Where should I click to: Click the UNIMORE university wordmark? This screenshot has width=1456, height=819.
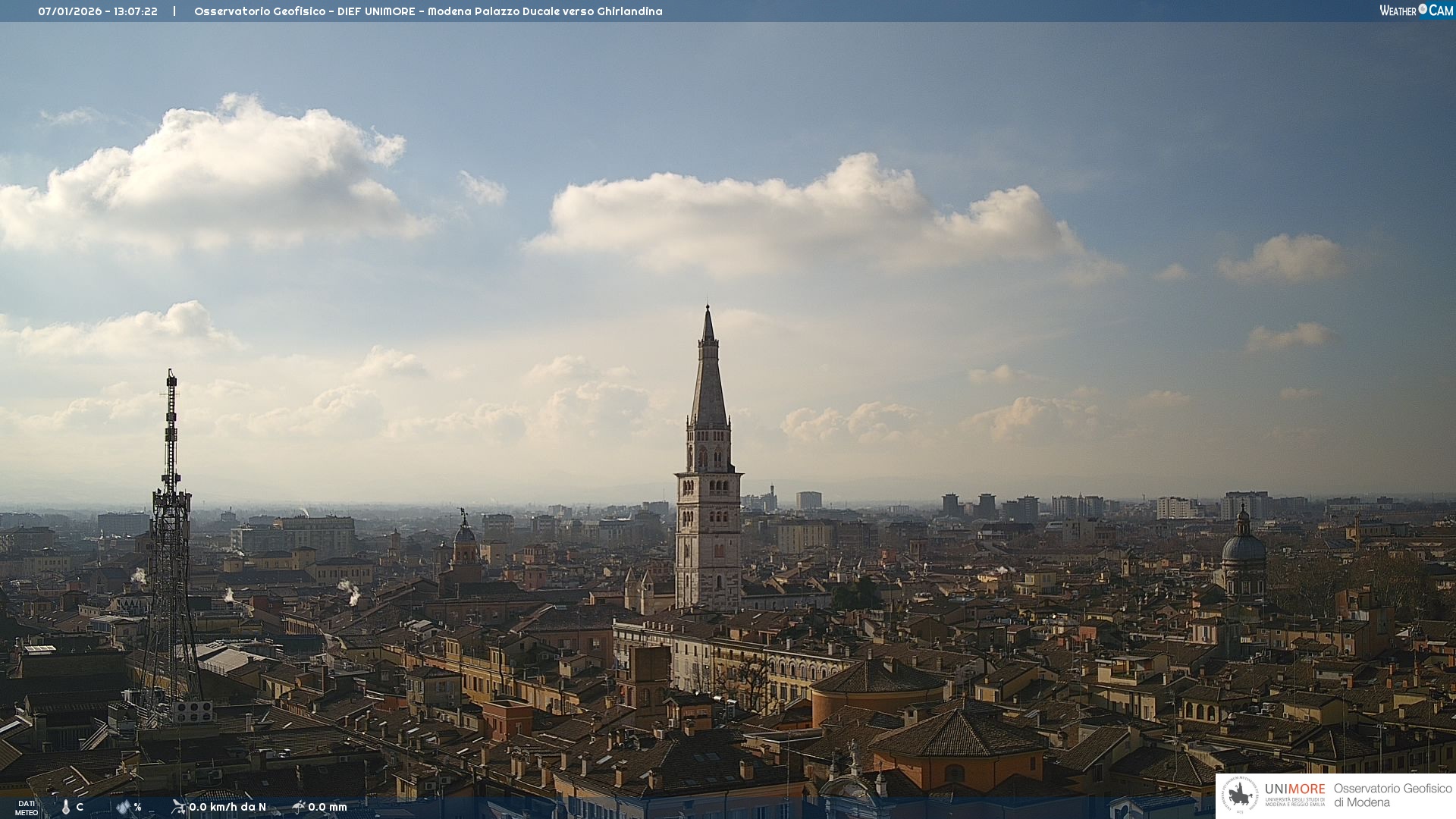tap(1294, 789)
